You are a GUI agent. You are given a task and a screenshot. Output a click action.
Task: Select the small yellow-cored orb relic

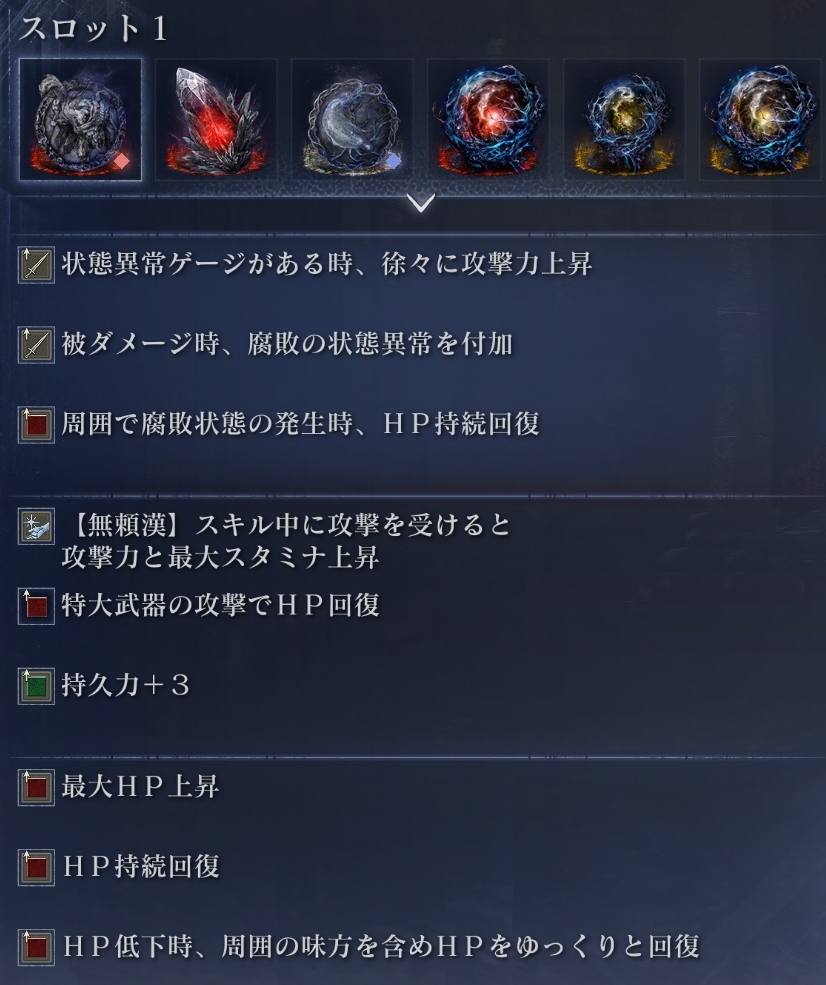624,120
